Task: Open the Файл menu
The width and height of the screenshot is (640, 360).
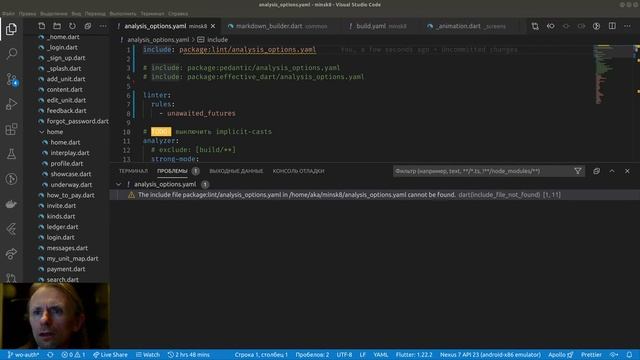Action: pos(9,13)
